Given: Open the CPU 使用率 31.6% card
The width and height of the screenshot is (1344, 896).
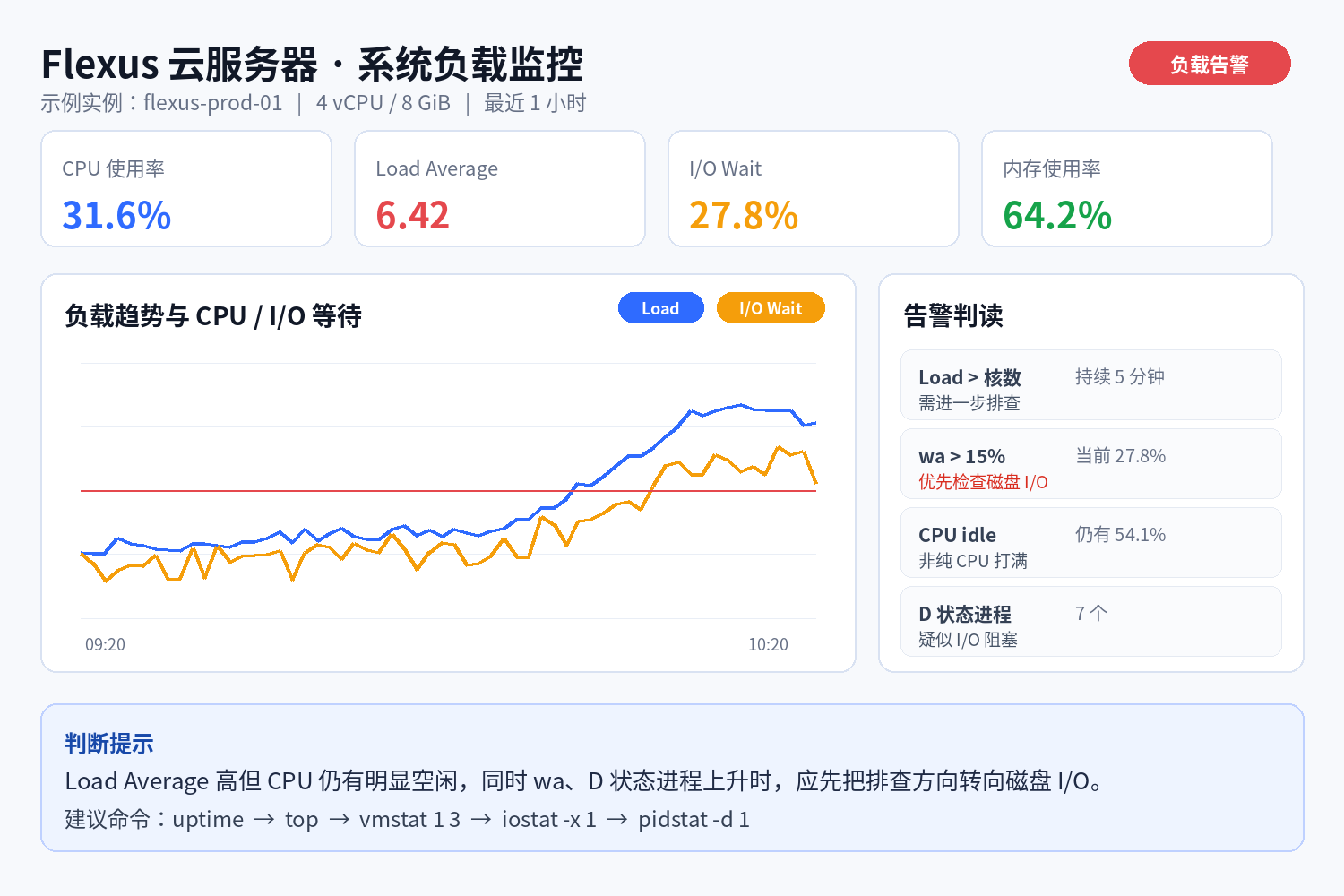Looking at the screenshot, I should tap(186, 189).
